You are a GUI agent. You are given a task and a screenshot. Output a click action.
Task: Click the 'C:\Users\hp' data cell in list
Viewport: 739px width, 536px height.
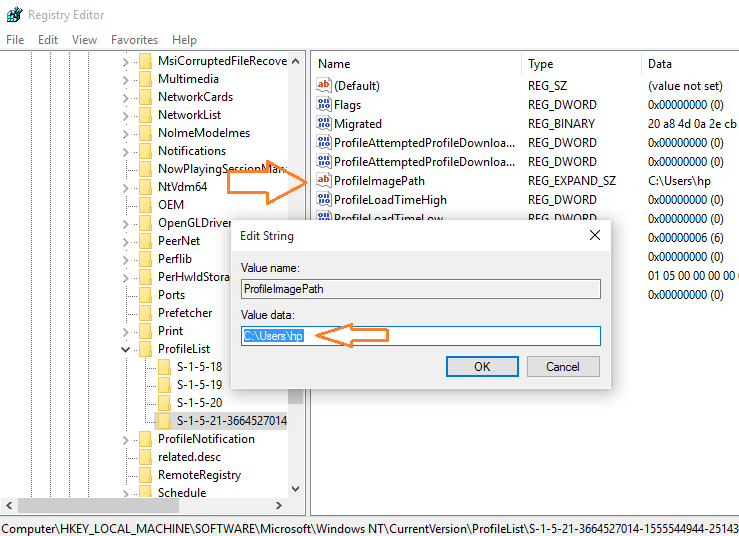[679, 181]
